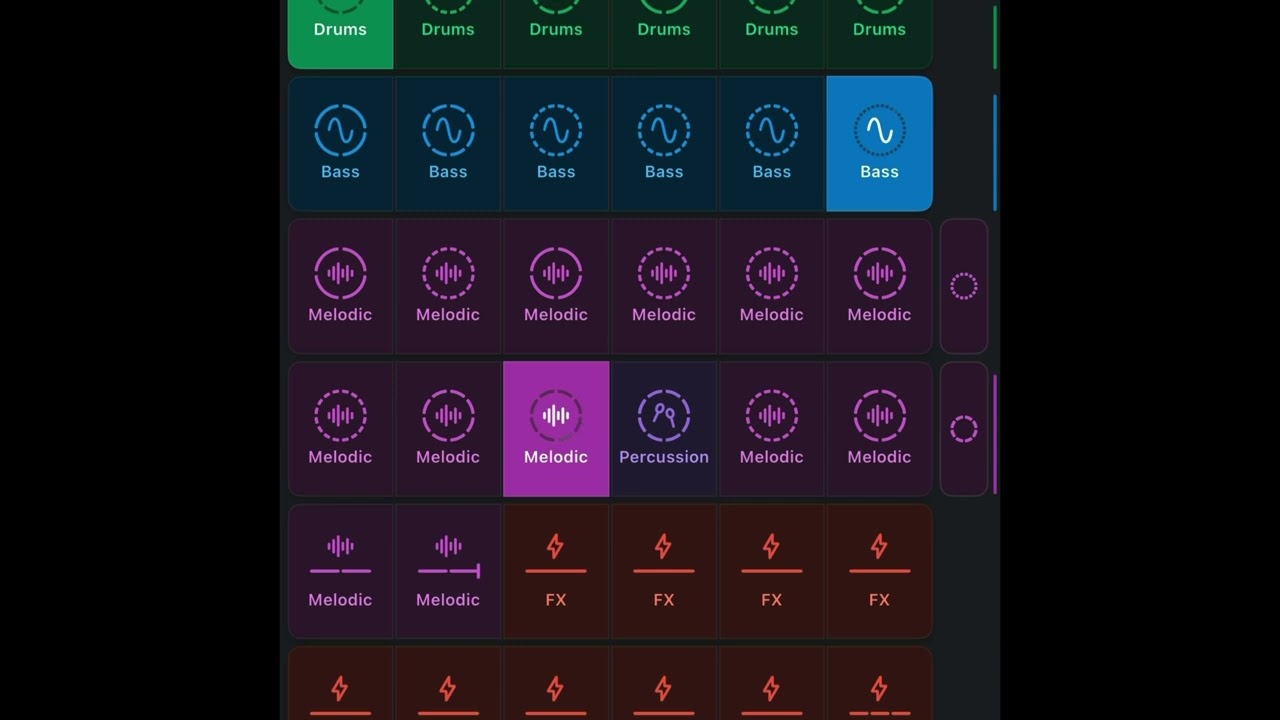Screen dimensions: 1280x720
Task: Start the Melodic cell immediately right of Percussion
Action: click(x=772, y=429)
